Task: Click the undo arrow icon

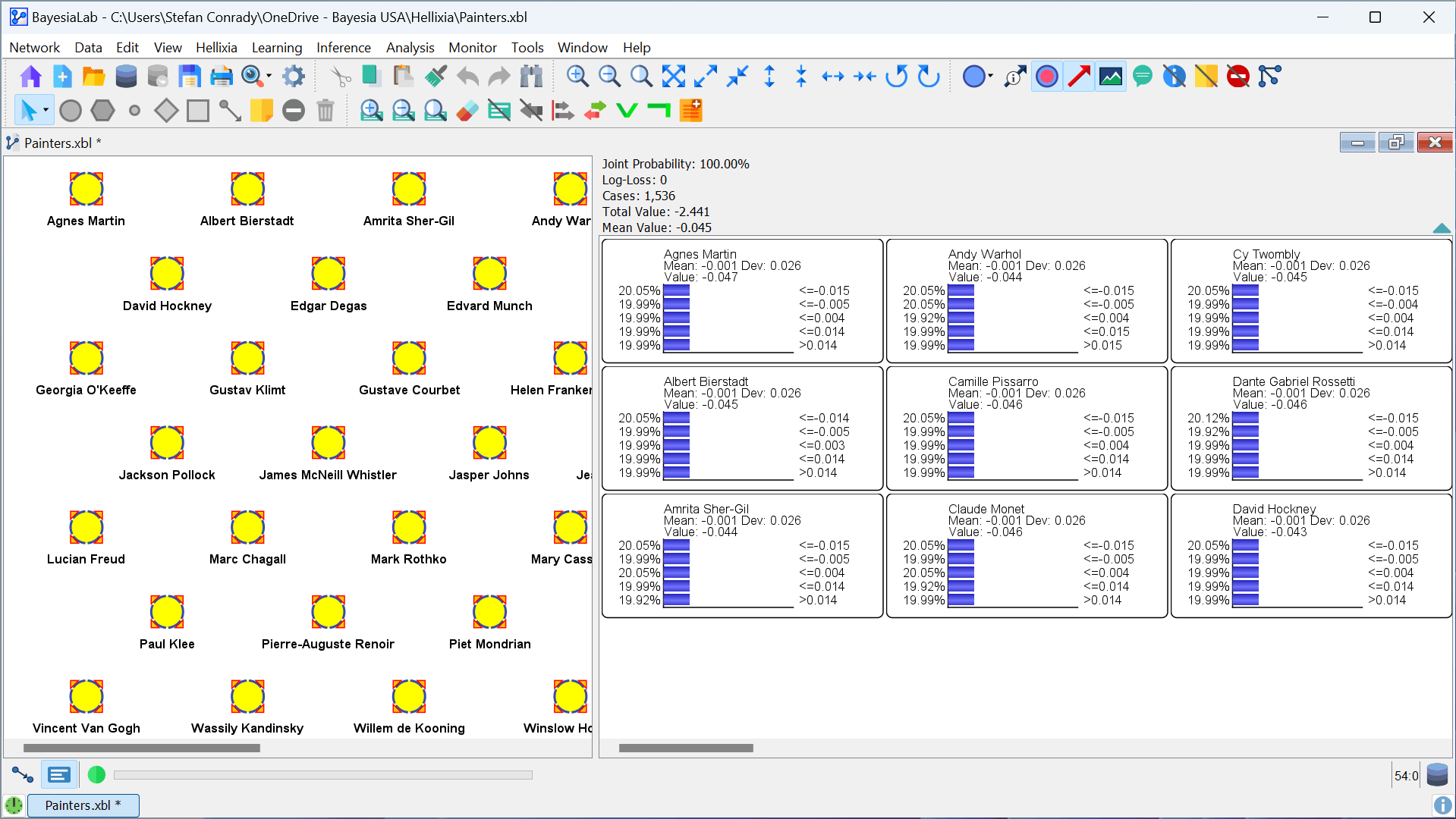Action: pyautogui.click(x=468, y=77)
